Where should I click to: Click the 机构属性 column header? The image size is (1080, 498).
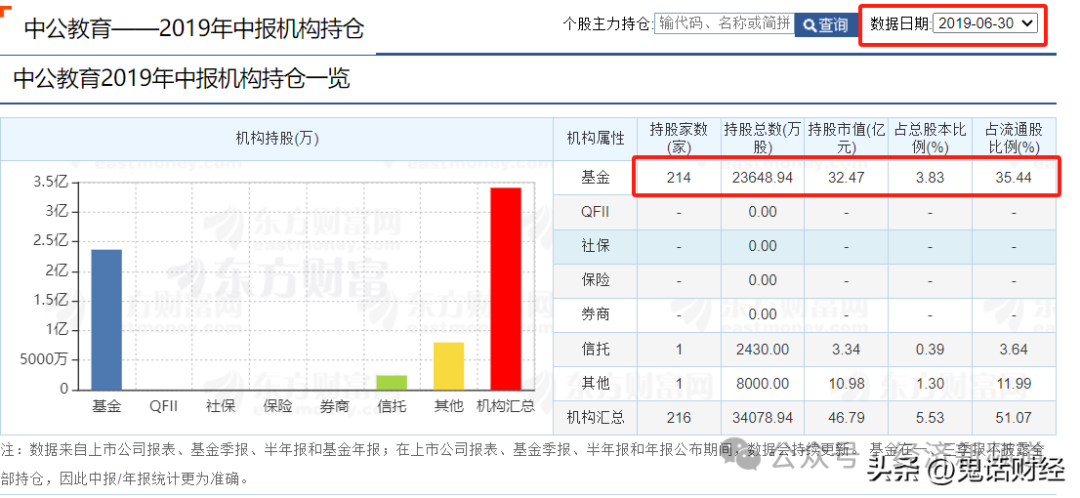(x=595, y=138)
